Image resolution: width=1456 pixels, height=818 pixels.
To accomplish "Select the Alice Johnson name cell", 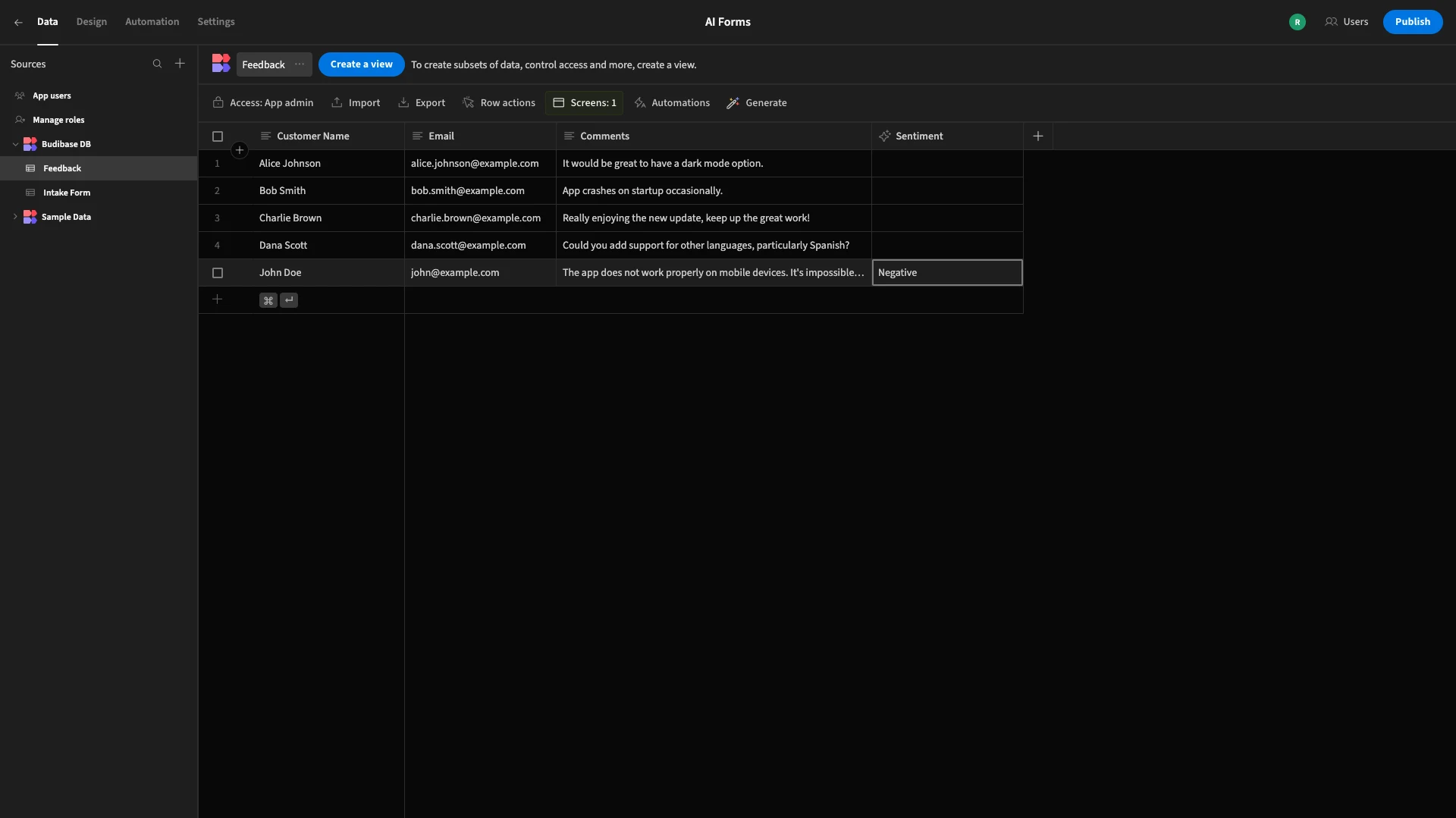I will 328,164.
